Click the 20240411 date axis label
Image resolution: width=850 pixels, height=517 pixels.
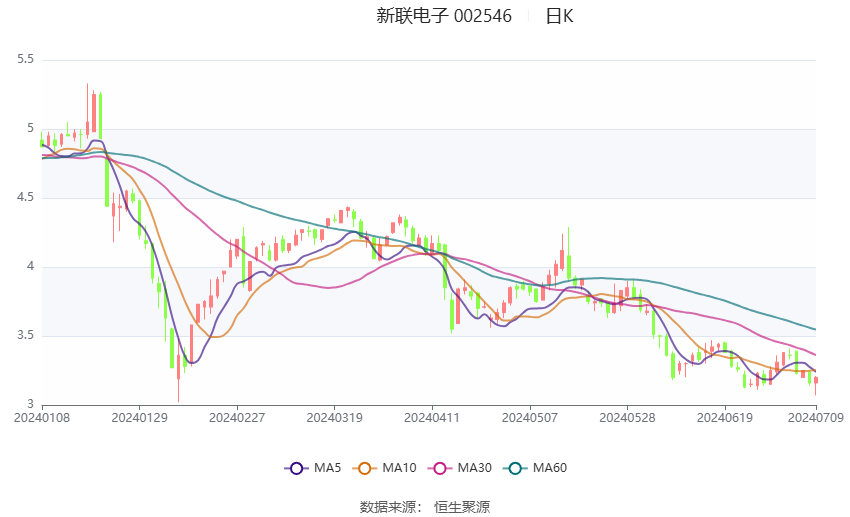[x=432, y=418]
